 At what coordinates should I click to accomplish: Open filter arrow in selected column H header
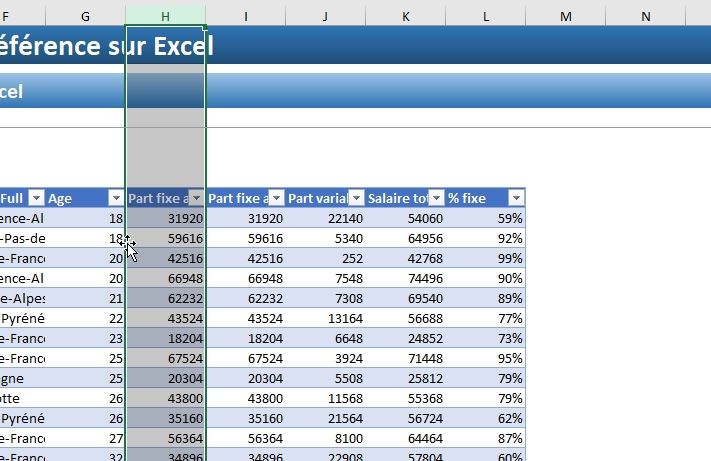coord(196,198)
